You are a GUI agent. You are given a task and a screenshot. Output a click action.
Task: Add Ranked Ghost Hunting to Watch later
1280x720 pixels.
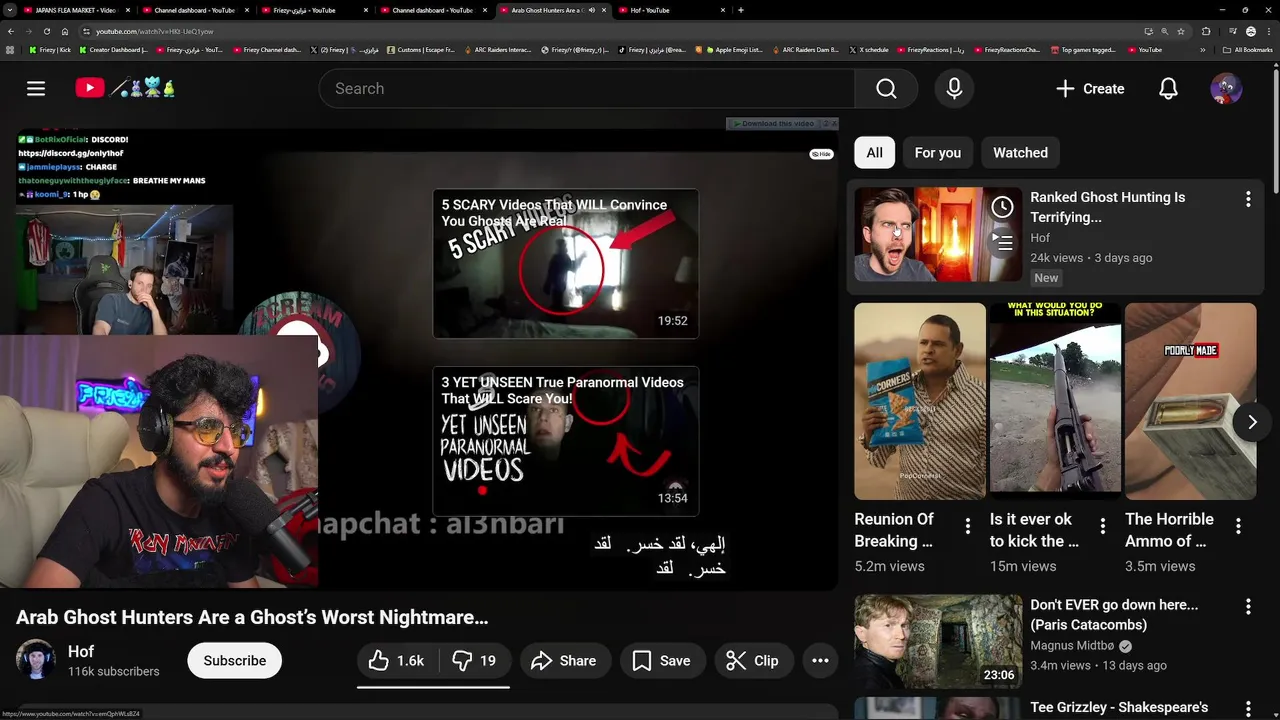click(x=1002, y=207)
